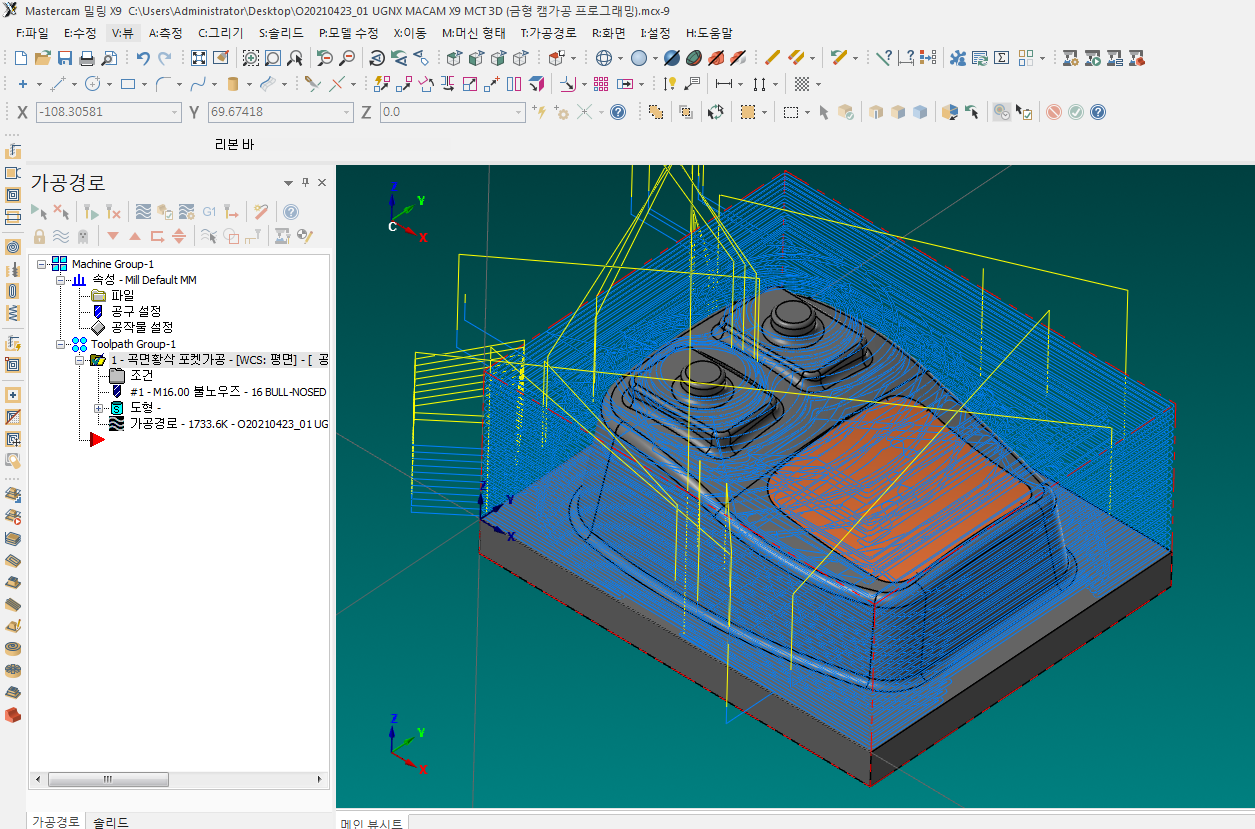The width and height of the screenshot is (1255, 829).
Task: Click the red insert arrow in tree
Action: pos(97,439)
